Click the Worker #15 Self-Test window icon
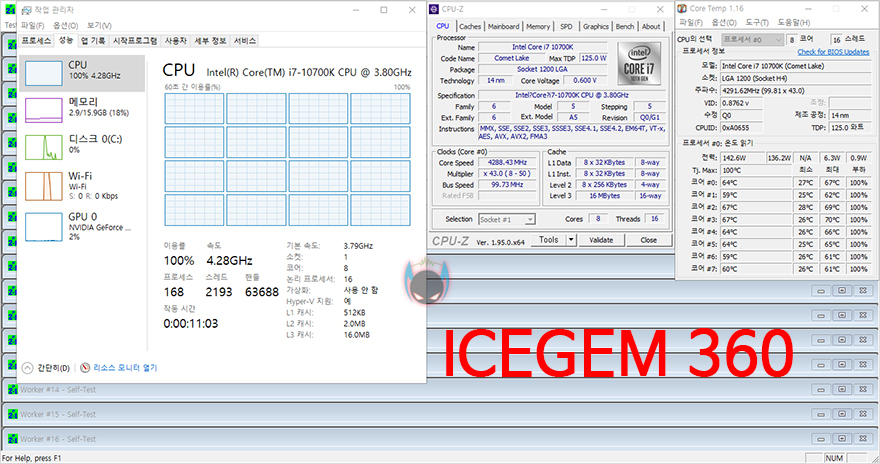880x464 pixels. [13, 414]
